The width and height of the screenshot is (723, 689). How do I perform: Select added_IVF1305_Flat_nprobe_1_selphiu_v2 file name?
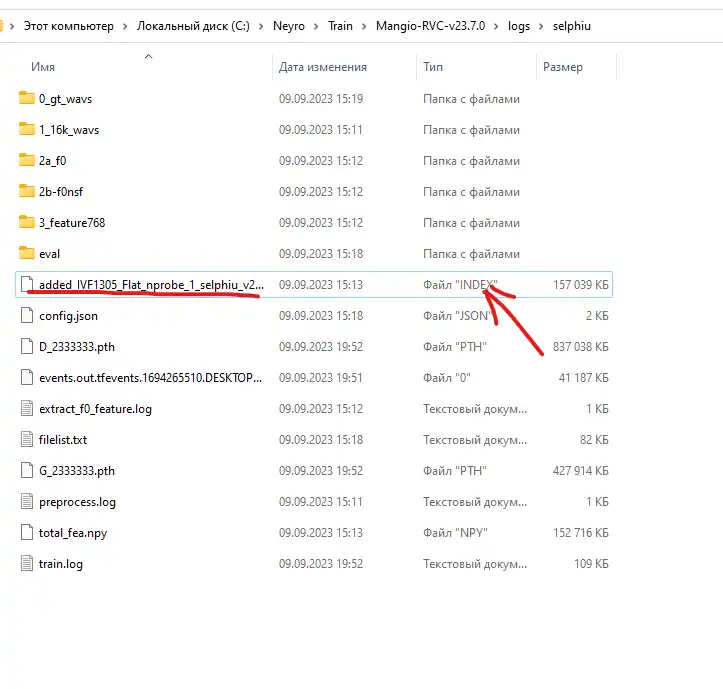[151, 285]
